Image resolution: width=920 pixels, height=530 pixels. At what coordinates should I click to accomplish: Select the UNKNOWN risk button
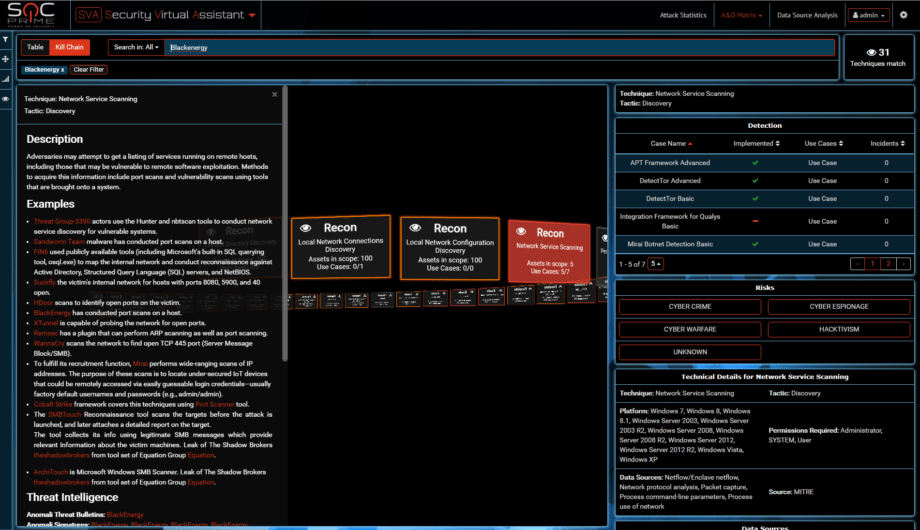click(x=690, y=352)
